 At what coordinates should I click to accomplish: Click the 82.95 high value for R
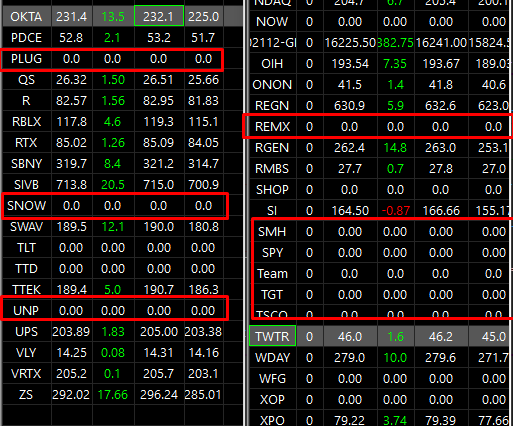(x=159, y=101)
